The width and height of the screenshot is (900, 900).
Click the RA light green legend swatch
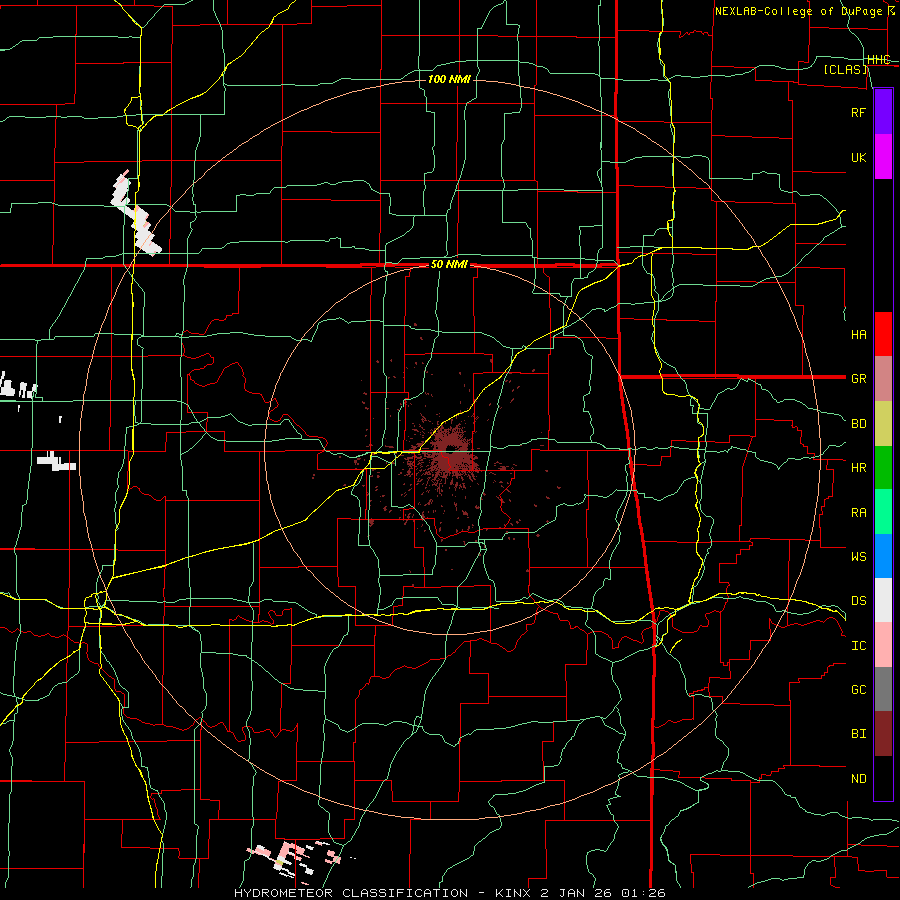pos(883,511)
